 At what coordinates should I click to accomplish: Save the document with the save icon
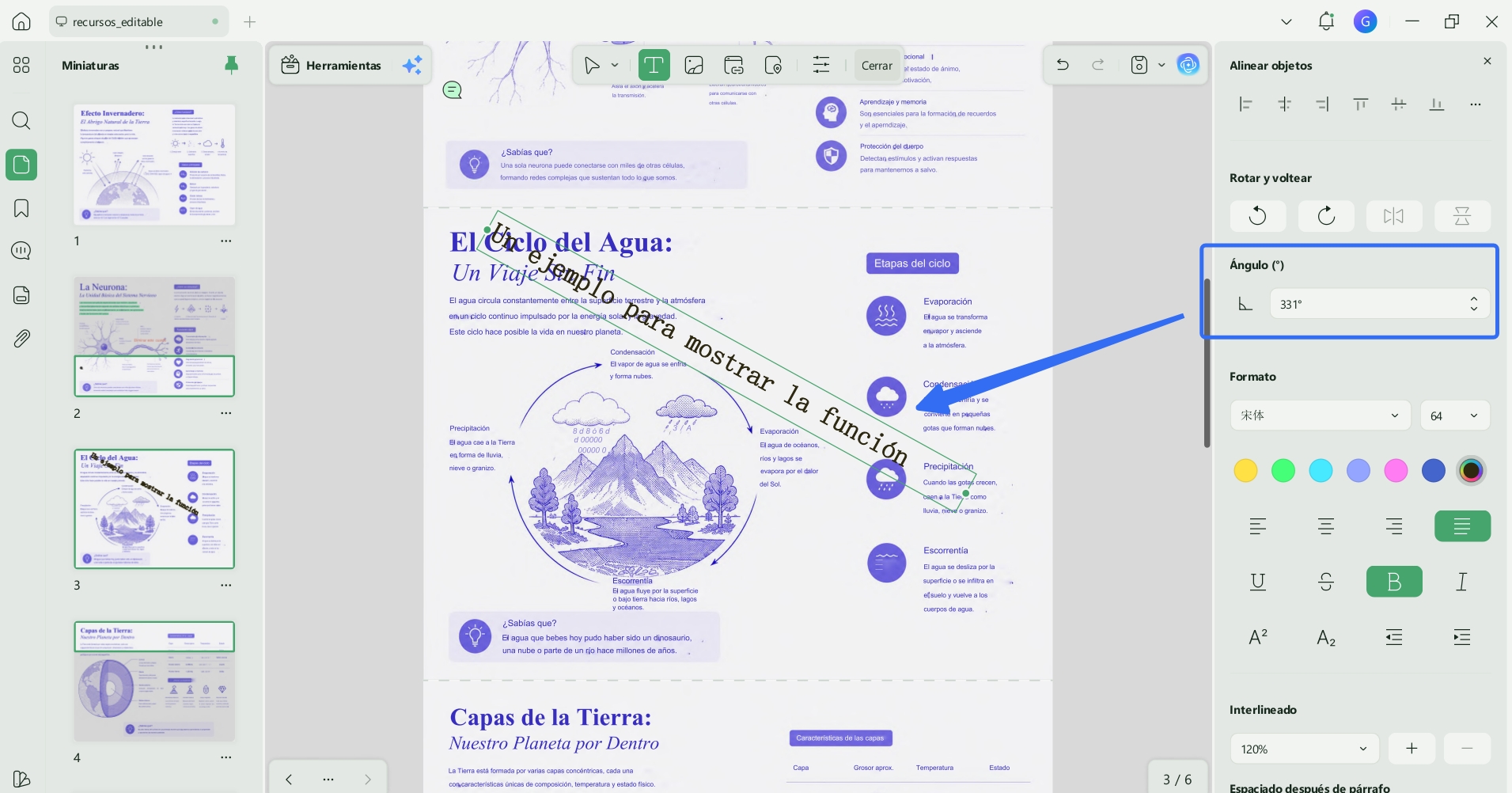(1139, 65)
